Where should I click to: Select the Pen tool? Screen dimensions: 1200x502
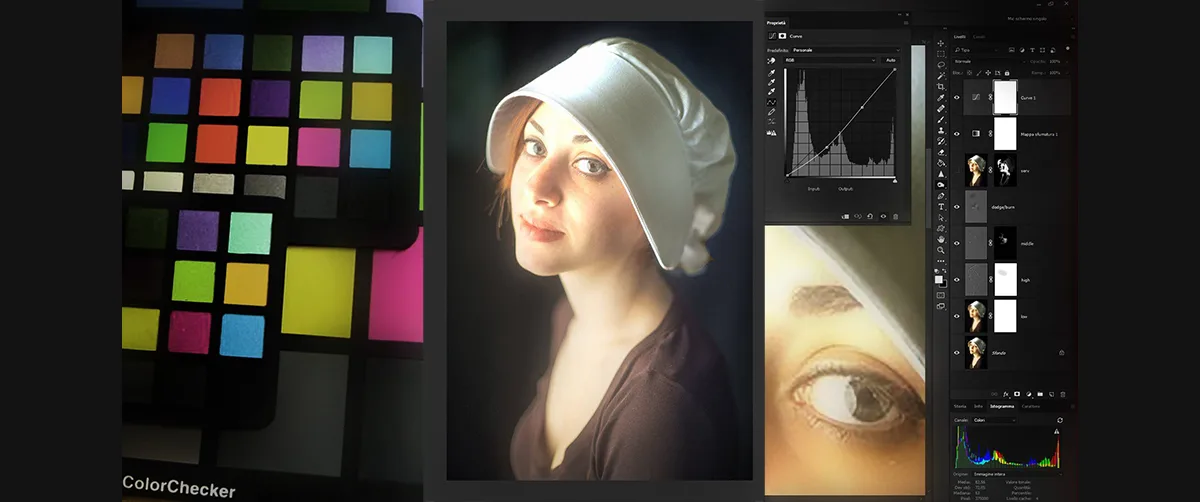coord(941,196)
